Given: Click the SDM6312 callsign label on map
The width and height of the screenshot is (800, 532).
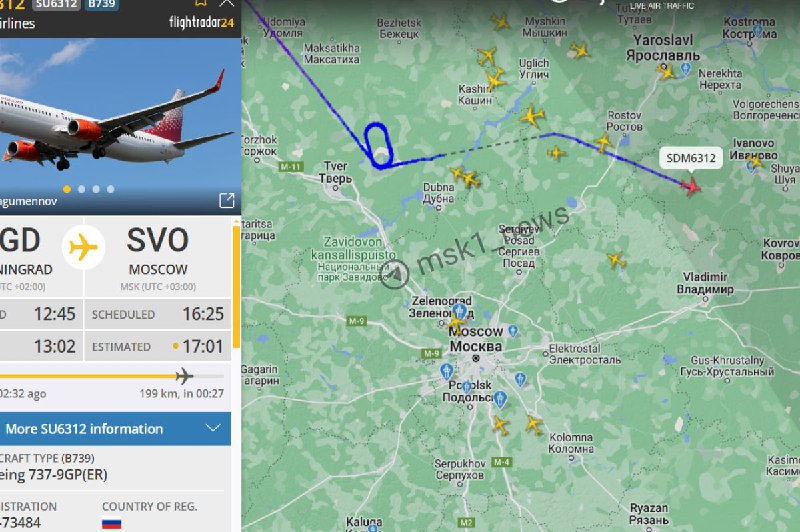Looking at the screenshot, I should coord(691,158).
